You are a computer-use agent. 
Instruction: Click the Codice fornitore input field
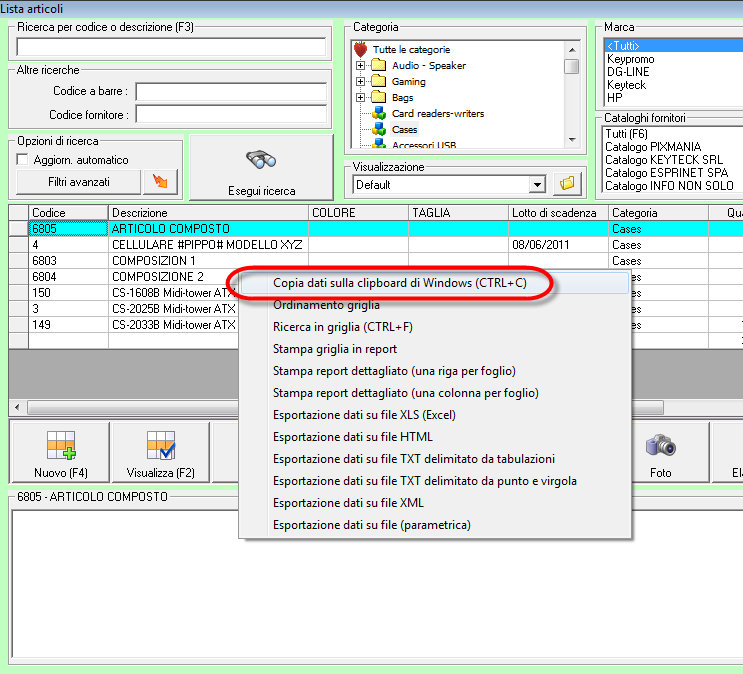[231, 115]
